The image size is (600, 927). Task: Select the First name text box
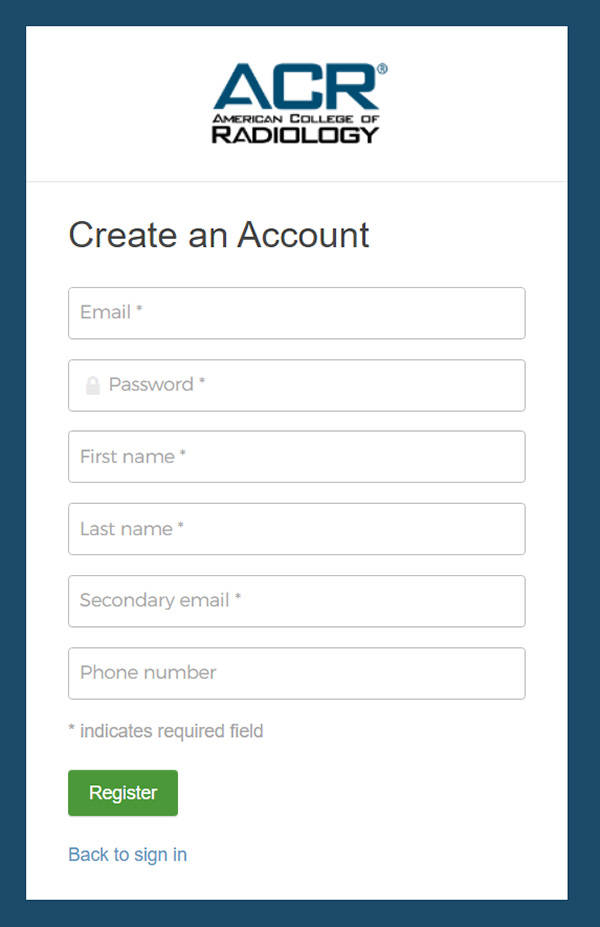click(x=296, y=457)
